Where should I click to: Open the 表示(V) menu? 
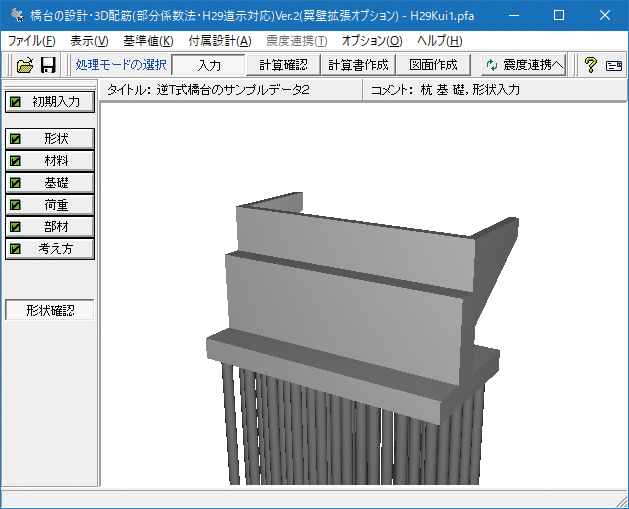pyautogui.click(x=89, y=41)
